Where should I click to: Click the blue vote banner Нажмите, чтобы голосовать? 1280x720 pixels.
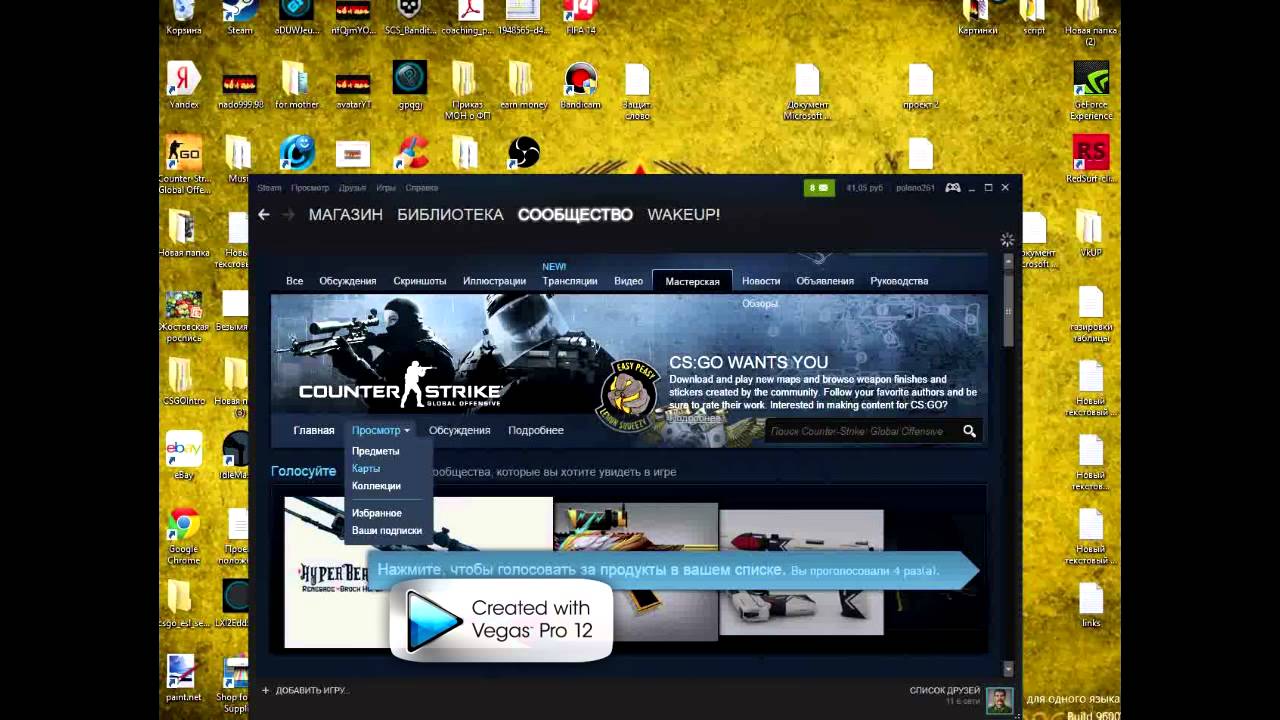click(x=672, y=570)
